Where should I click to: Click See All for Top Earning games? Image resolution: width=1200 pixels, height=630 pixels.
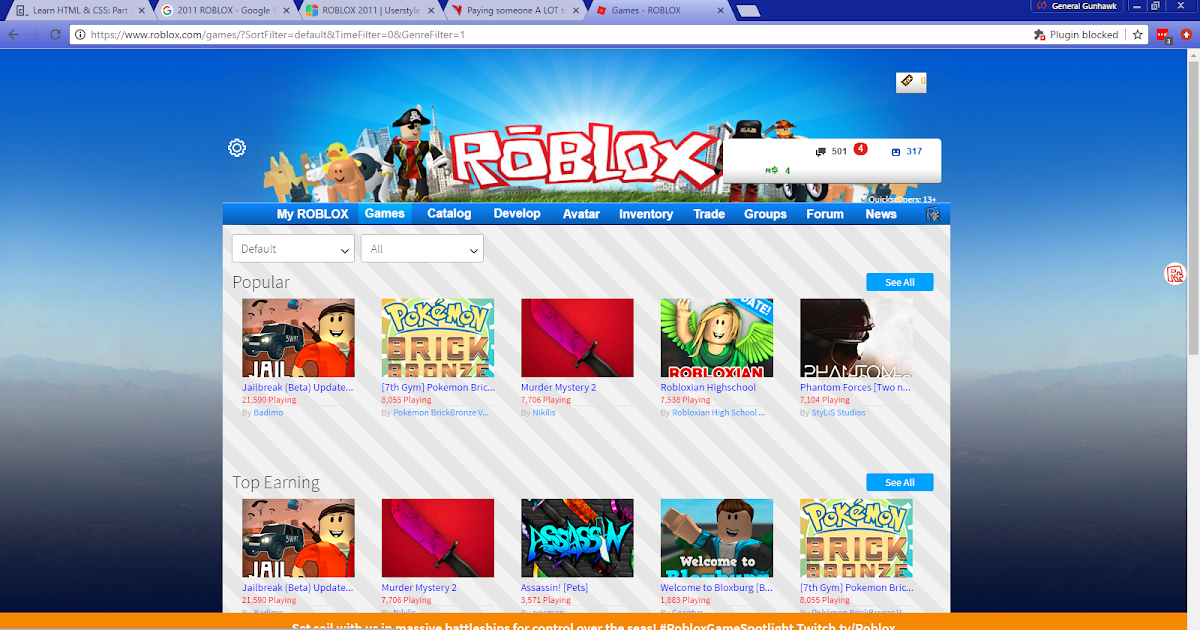pos(900,482)
